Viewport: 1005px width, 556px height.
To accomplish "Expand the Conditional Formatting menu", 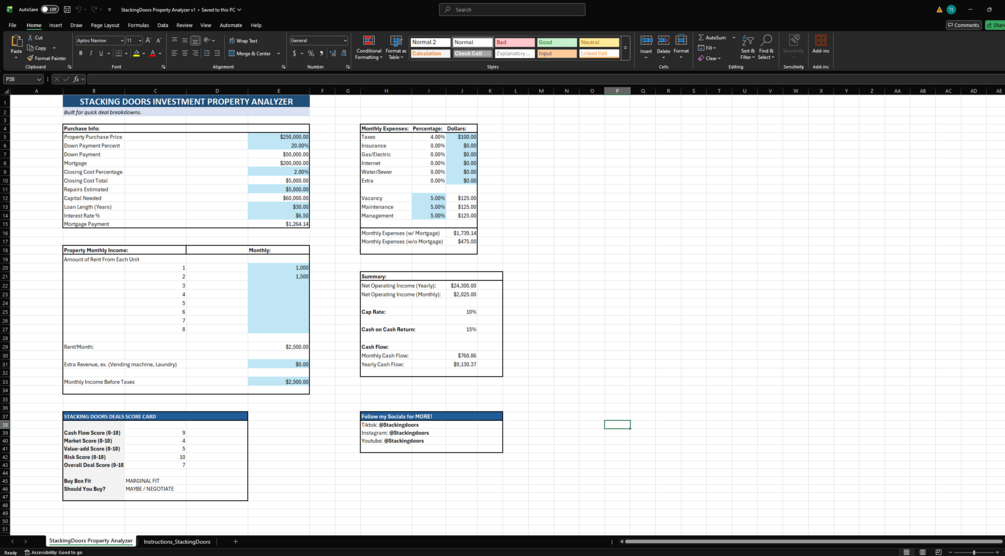I will [x=369, y=47].
